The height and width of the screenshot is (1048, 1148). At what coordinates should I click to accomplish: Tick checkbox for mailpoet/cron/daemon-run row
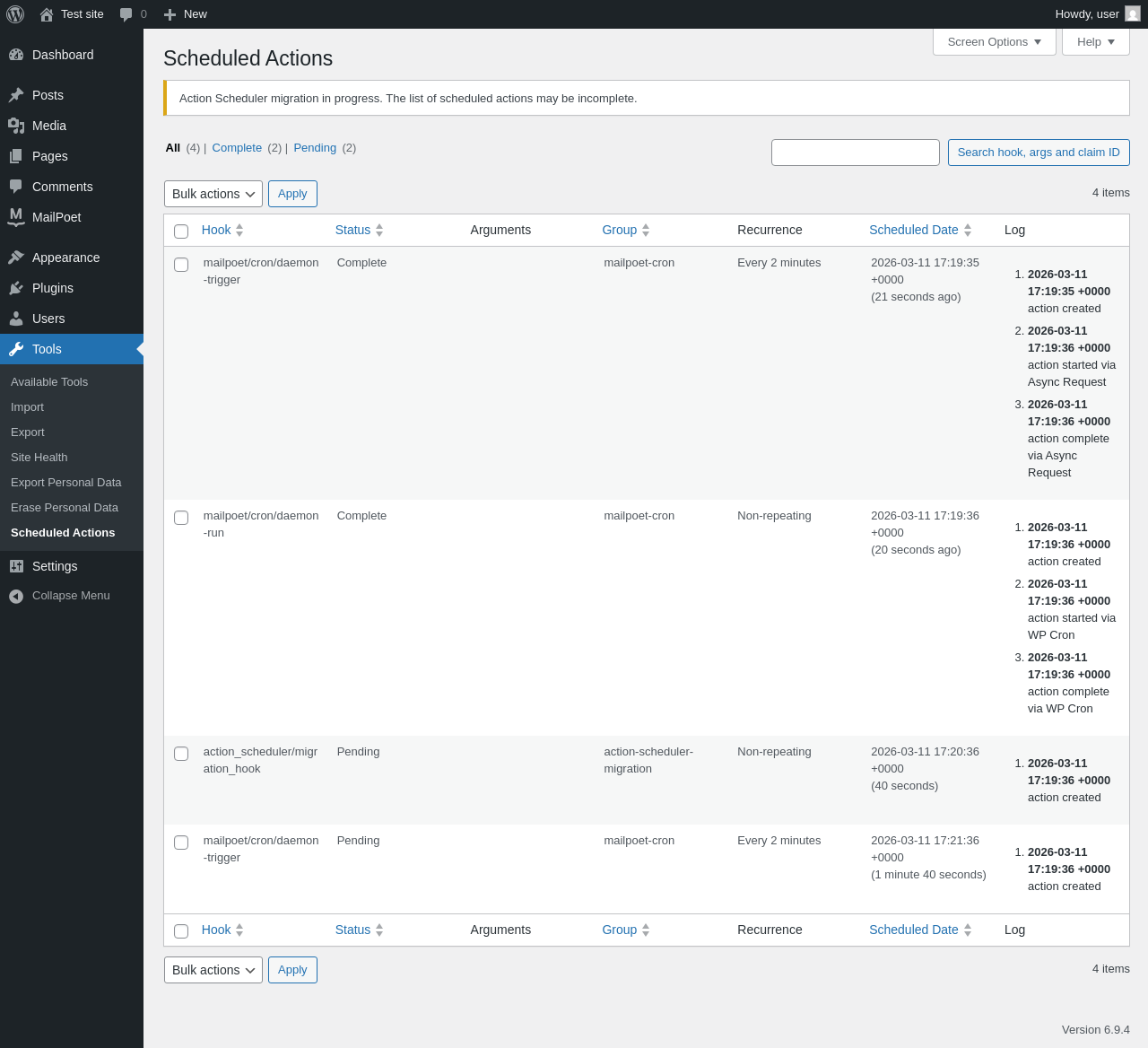(181, 518)
